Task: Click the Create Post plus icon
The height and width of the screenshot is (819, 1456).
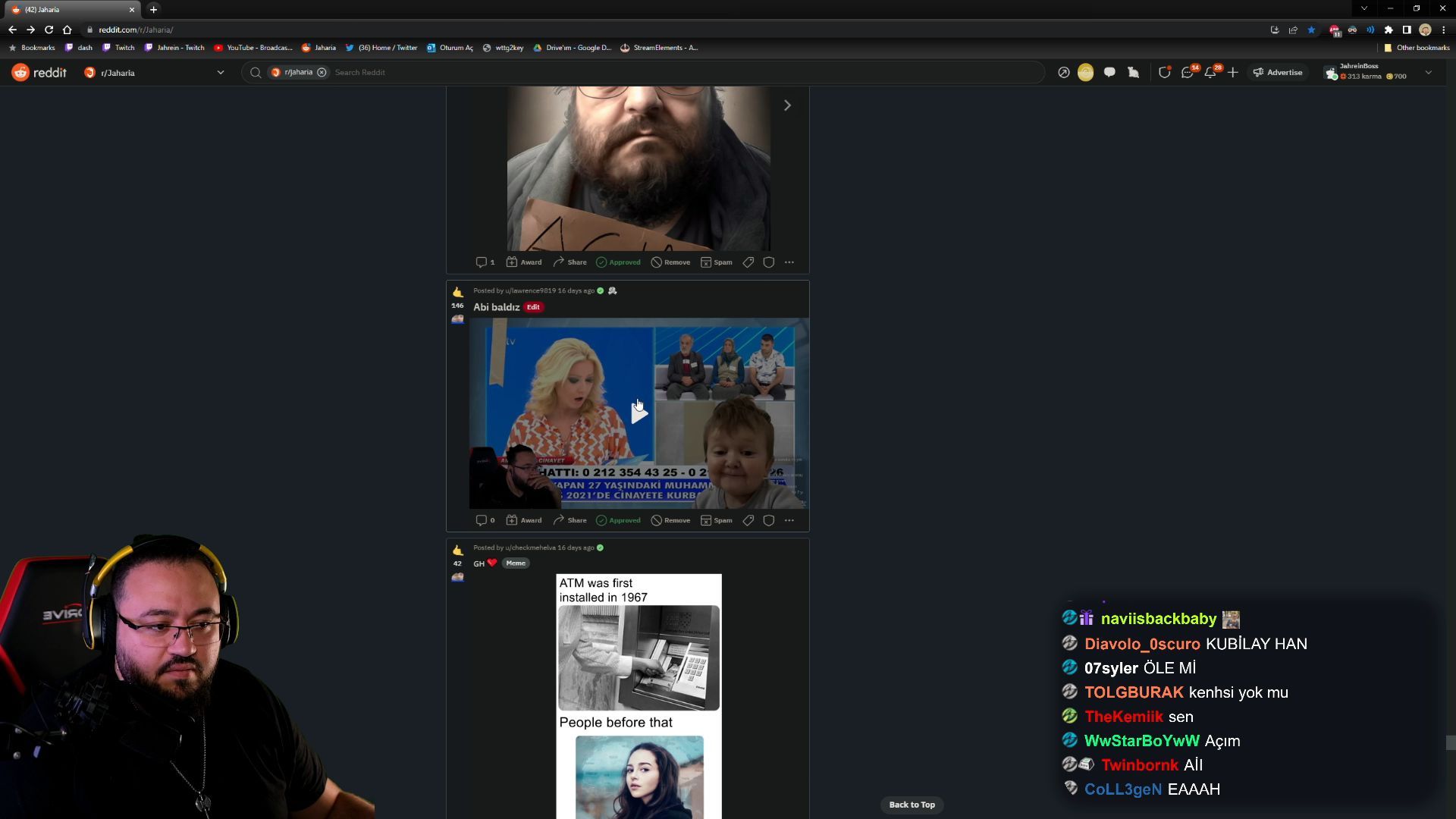Action: click(1233, 73)
